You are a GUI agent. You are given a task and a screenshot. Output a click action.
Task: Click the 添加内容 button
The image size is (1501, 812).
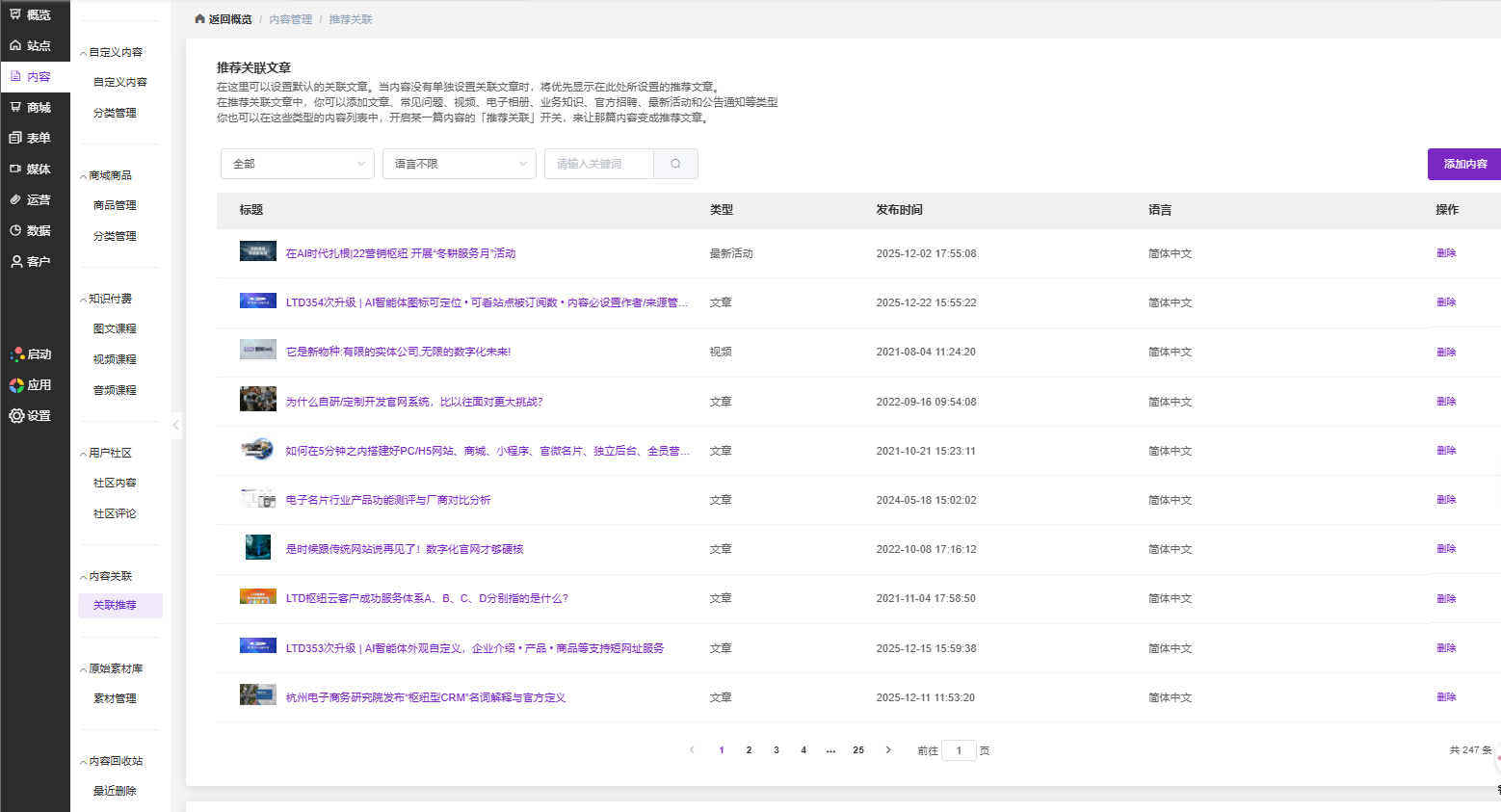(x=1464, y=164)
